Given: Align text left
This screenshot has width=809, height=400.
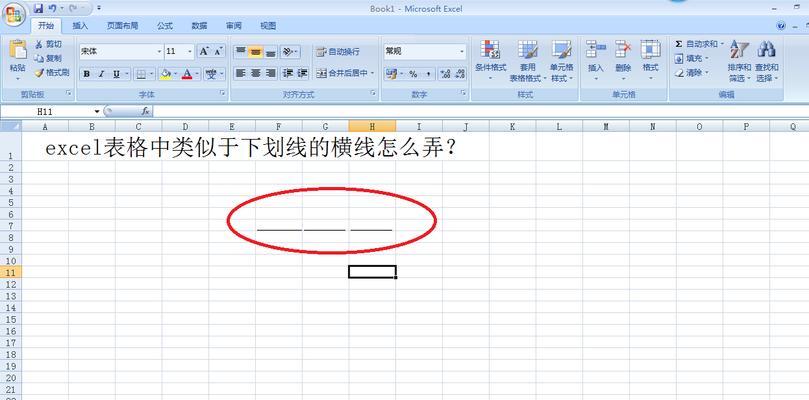Looking at the screenshot, I should (240, 74).
